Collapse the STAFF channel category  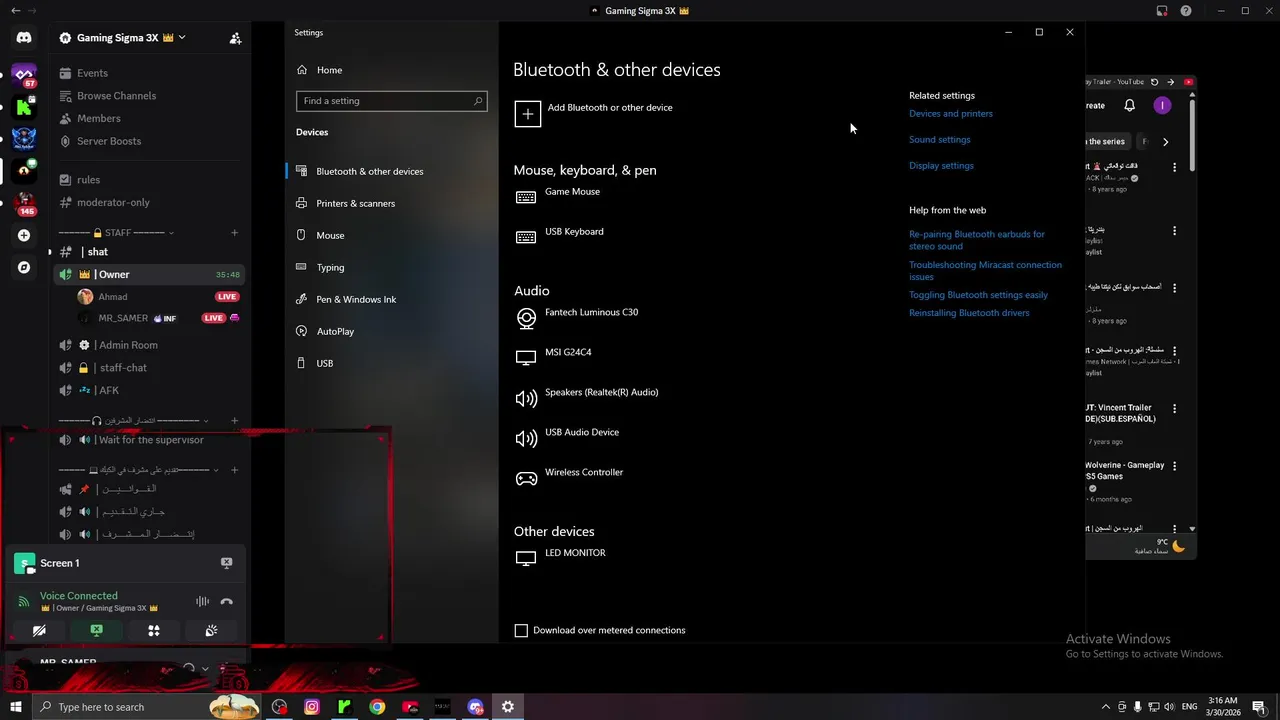click(117, 233)
